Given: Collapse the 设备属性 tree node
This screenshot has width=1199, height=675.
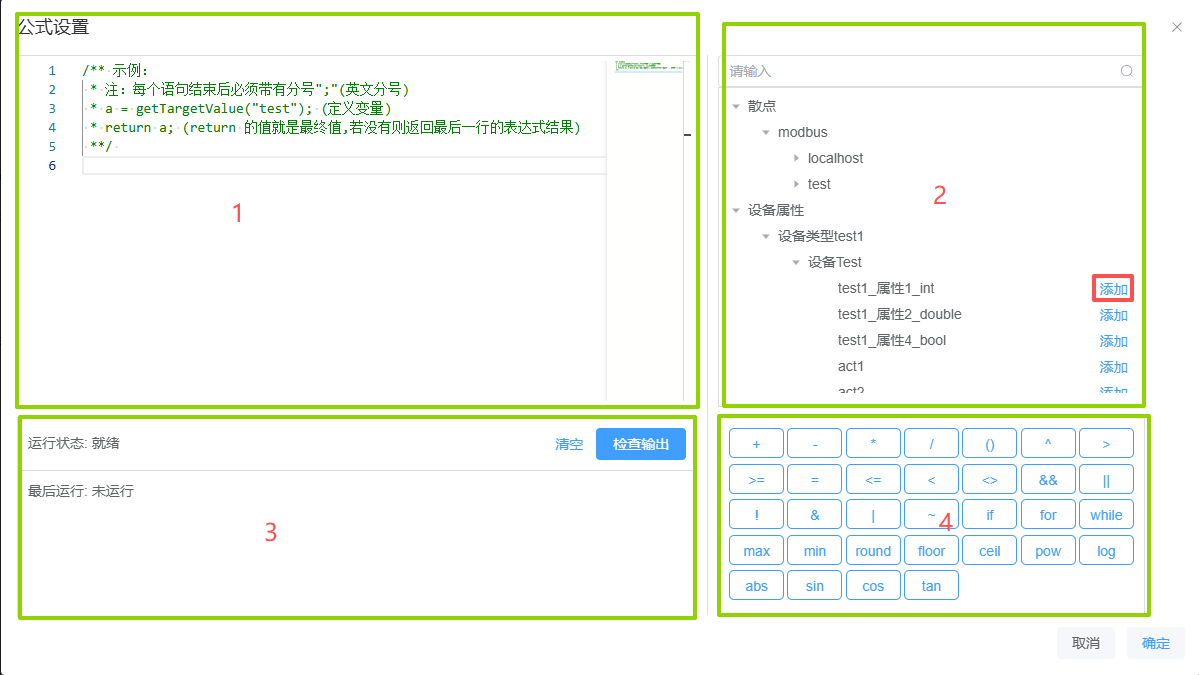Looking at the screenshot, I should pyautogui.click(x=736, y=210).
